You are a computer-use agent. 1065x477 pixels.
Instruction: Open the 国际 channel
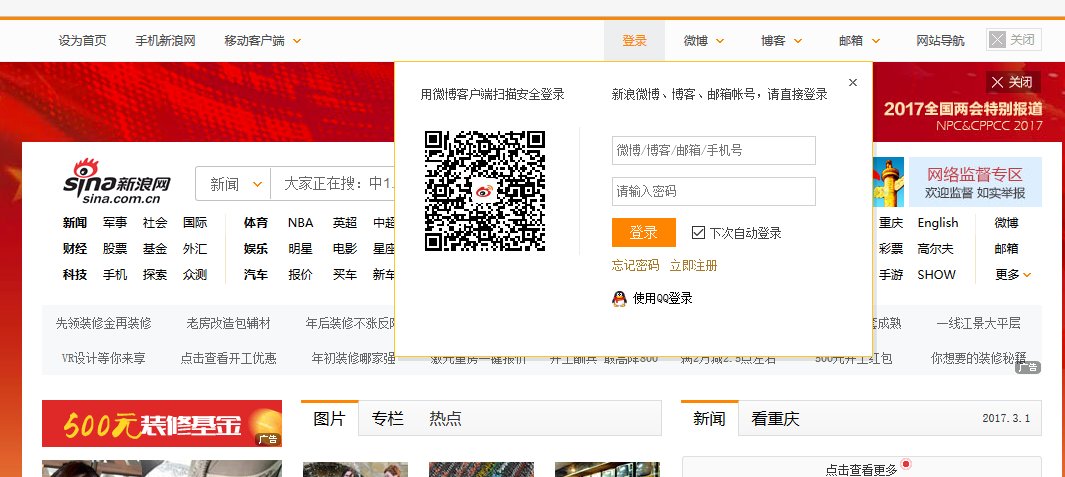click(x=195, y=222)
